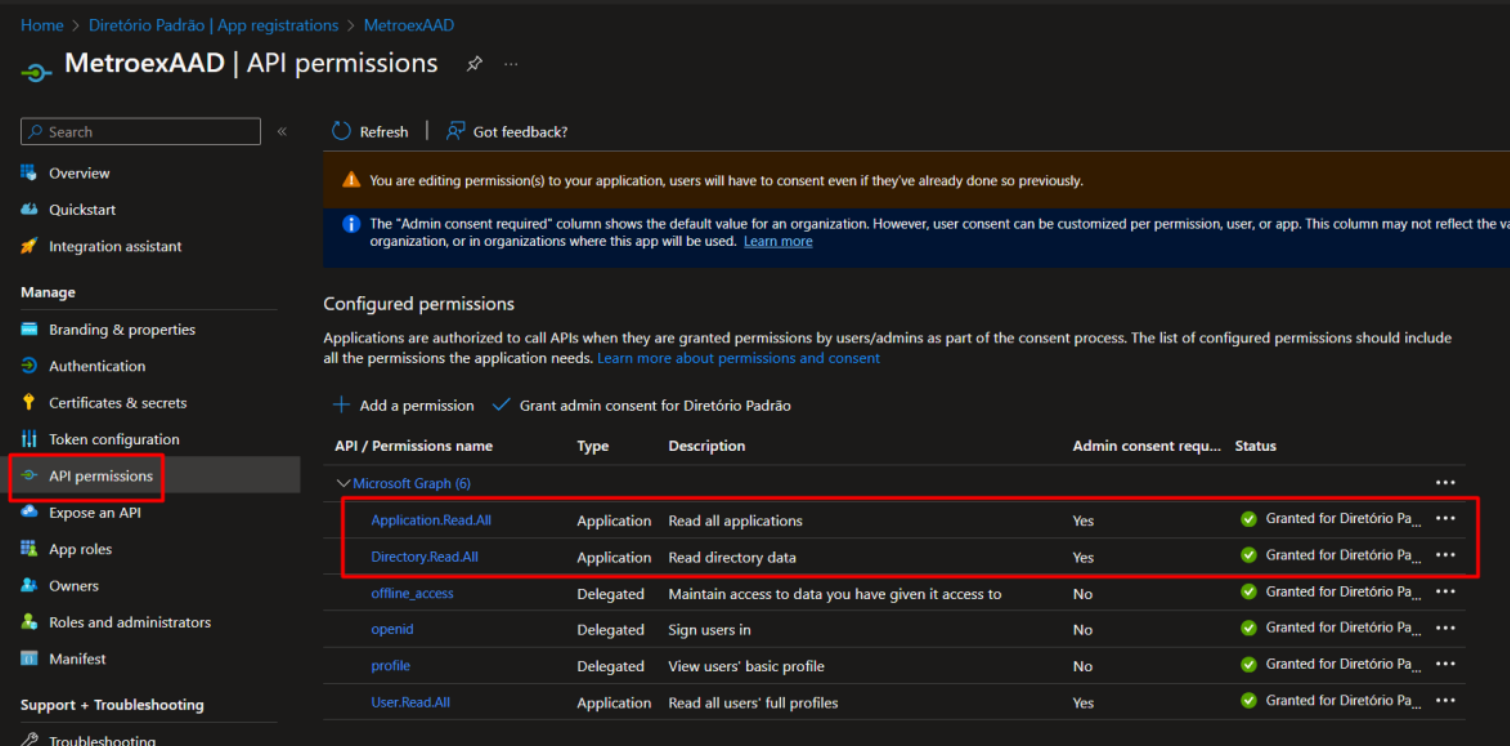Open the ellipsis menu beside the title
Viewport: 1510px width, 746px height.
click(511, 64)
